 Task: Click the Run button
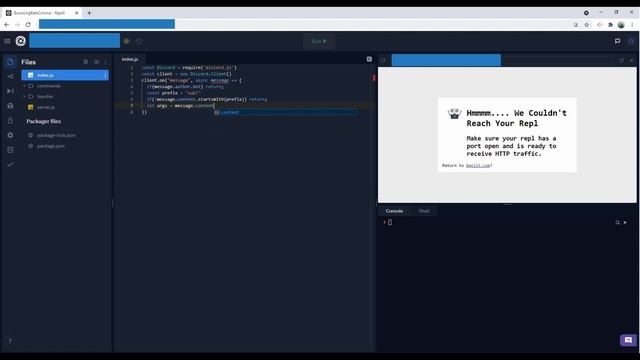319,41
